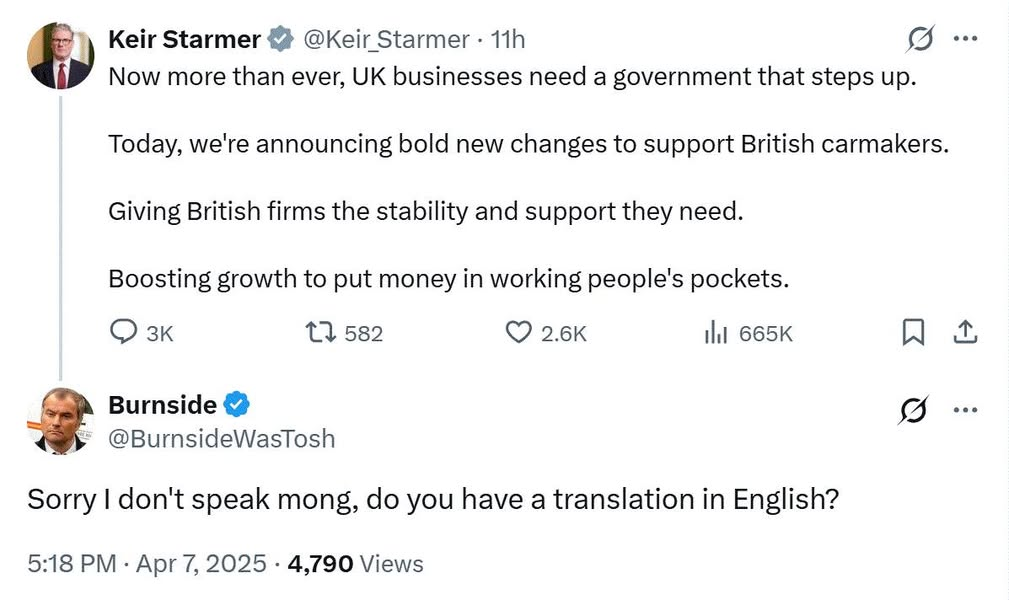
Task: Open Burnside's profile avatar
Action: (60, 421)
